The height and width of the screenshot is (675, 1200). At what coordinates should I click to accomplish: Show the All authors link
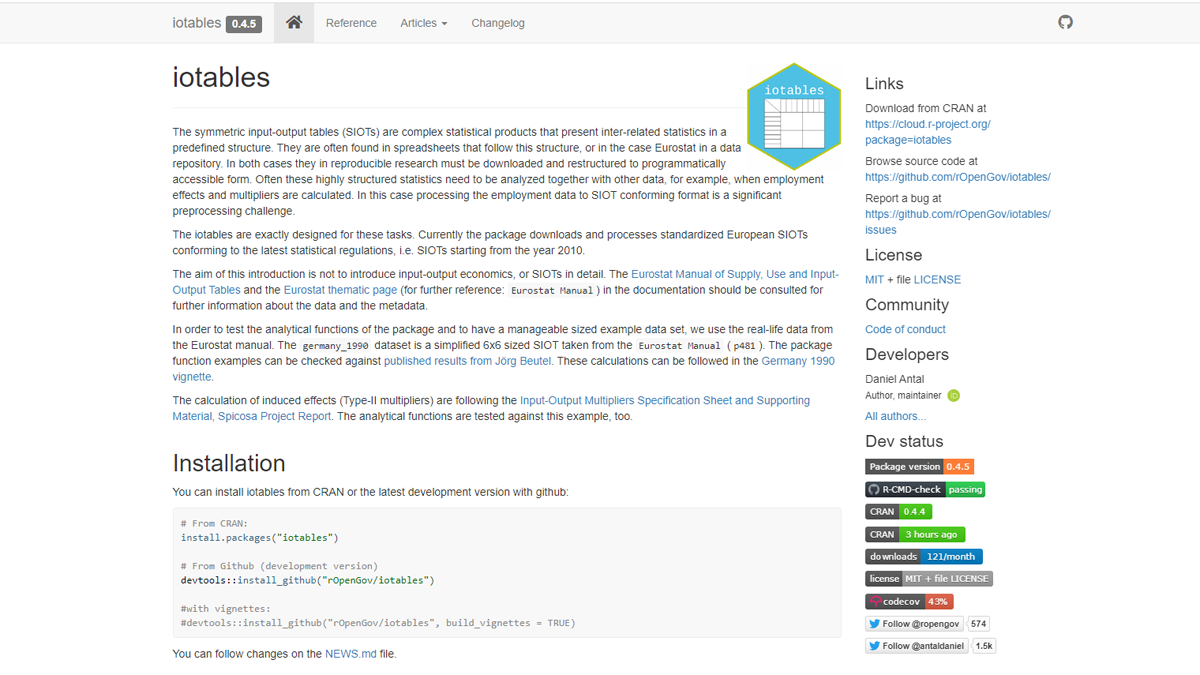pos(895,416)
